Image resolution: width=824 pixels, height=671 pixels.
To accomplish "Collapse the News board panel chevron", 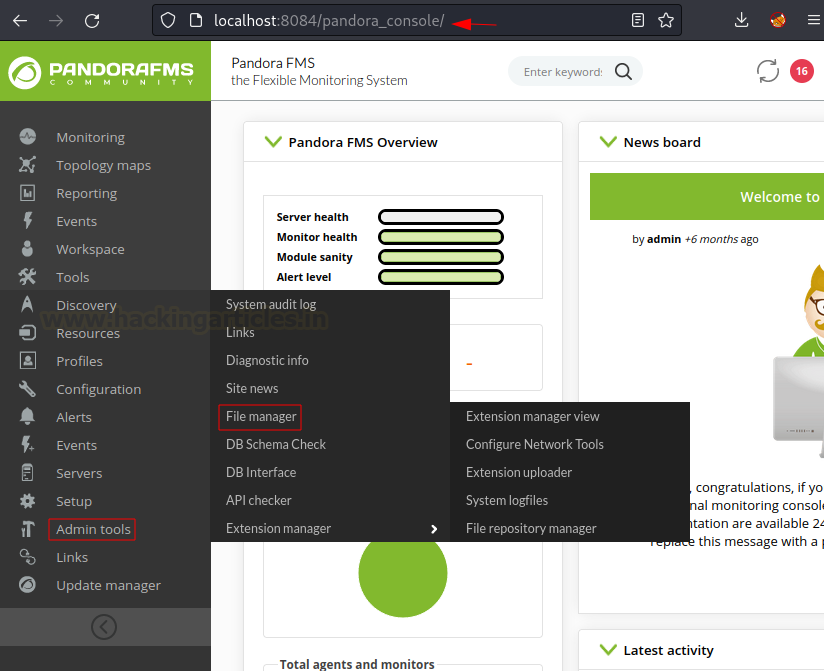I will (x=608, y=142).
